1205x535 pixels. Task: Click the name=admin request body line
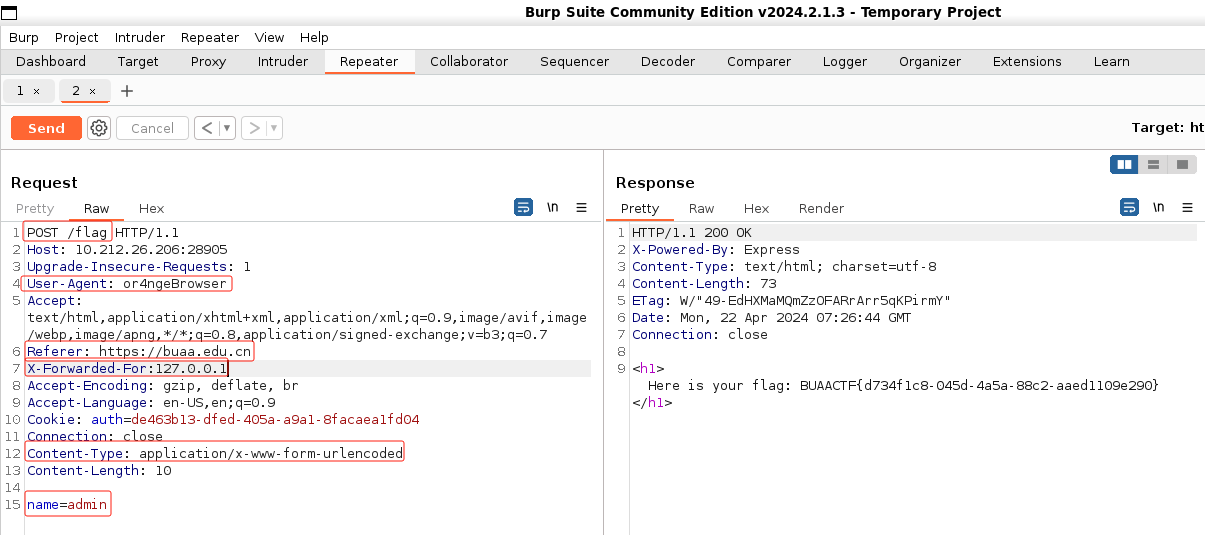click(67, 505)
